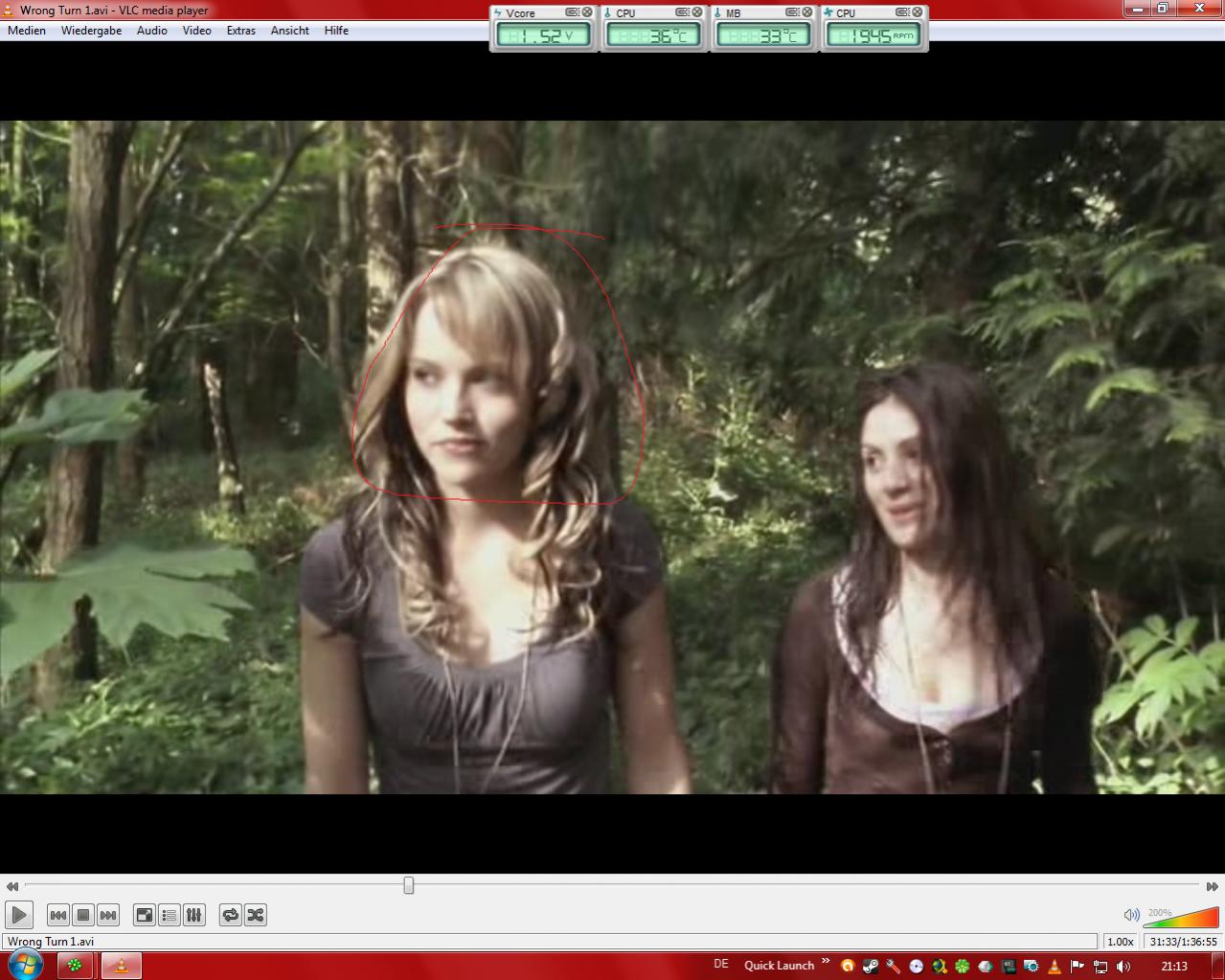
Task: Mute audio via speaker icon beside volume
Action: tap(1131, 915)
